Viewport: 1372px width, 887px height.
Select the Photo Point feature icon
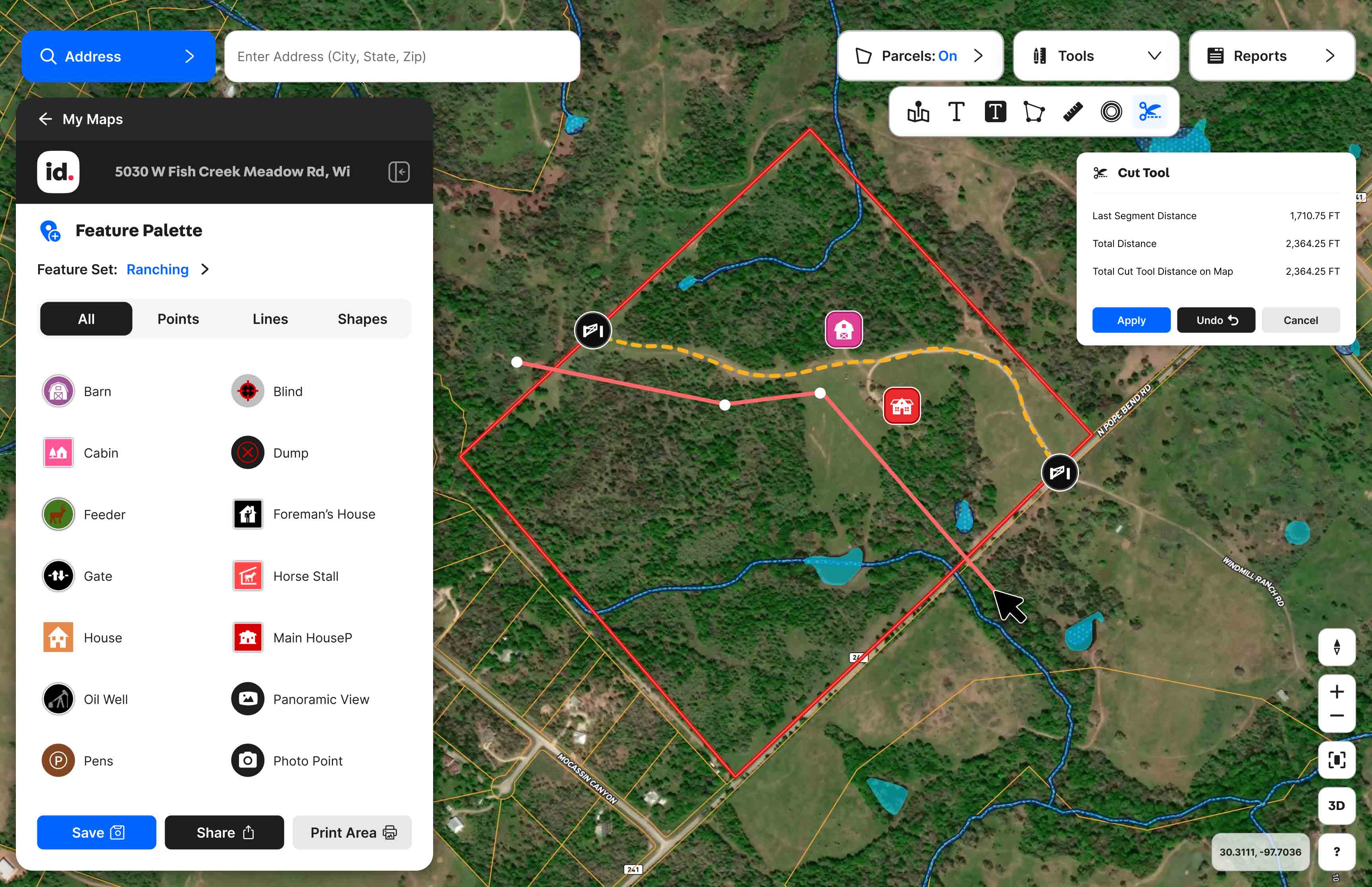point(247,760)
